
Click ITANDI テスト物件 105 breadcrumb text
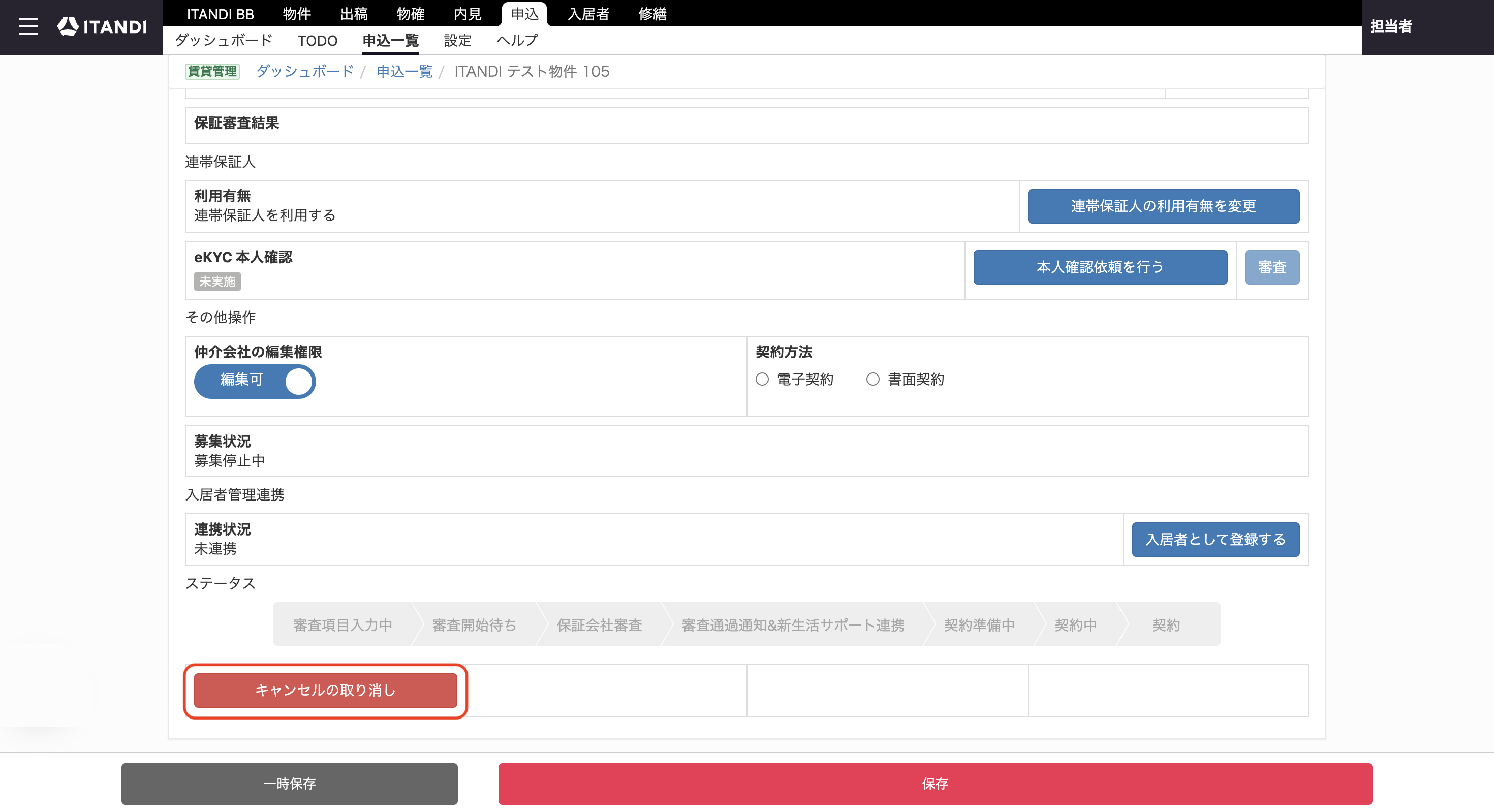pyautogui.click(x=532, y=71)
